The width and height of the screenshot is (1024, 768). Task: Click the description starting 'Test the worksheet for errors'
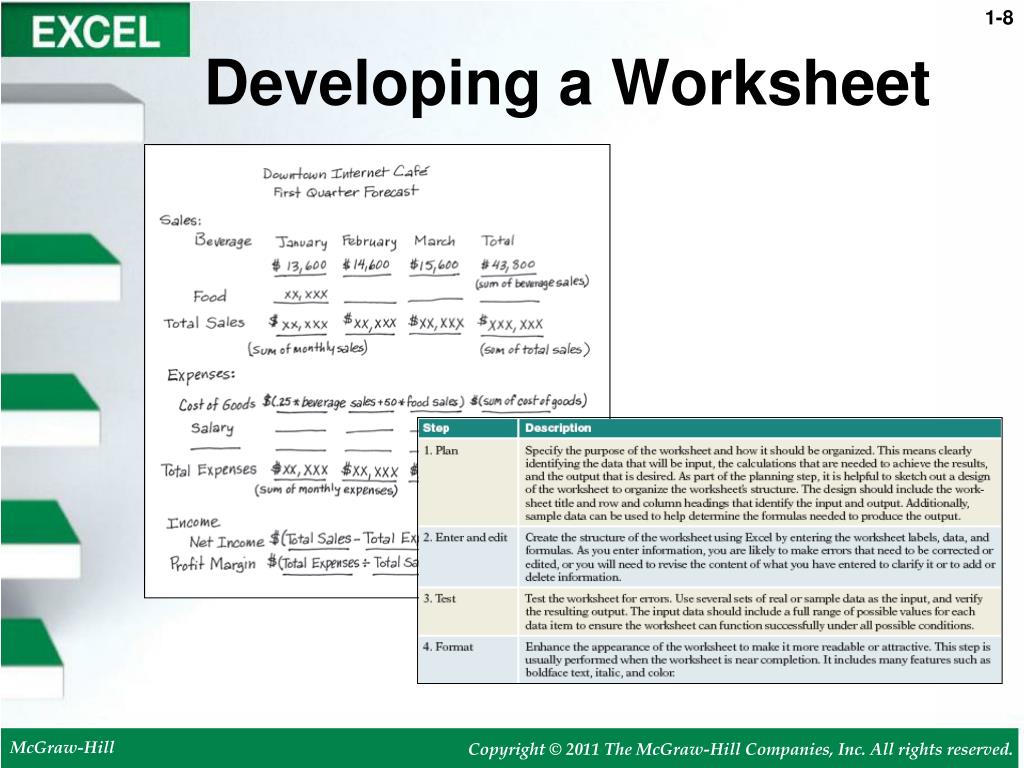click(x=754, y=611)
